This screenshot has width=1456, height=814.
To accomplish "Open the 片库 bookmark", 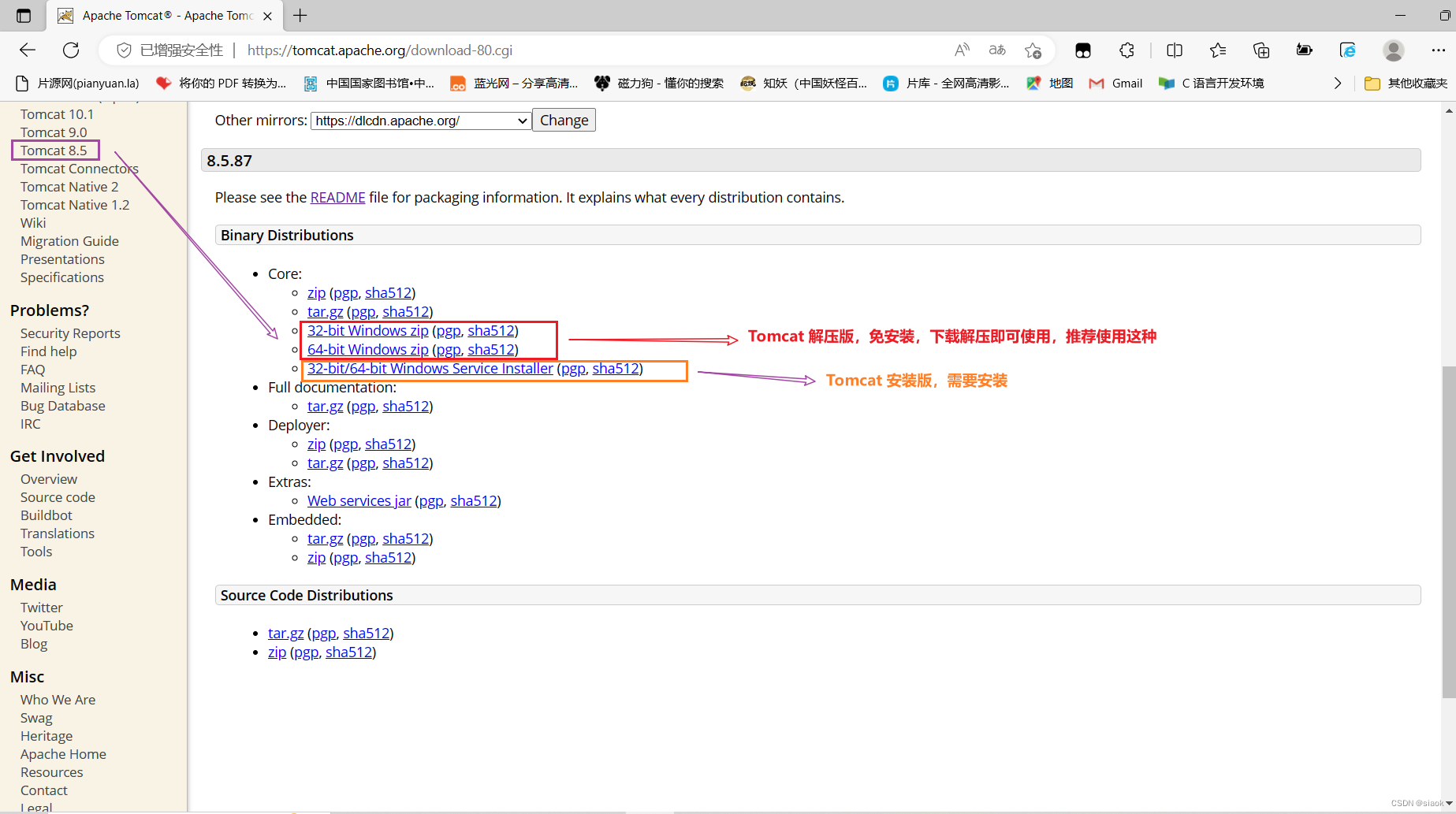I will (946, 84).
